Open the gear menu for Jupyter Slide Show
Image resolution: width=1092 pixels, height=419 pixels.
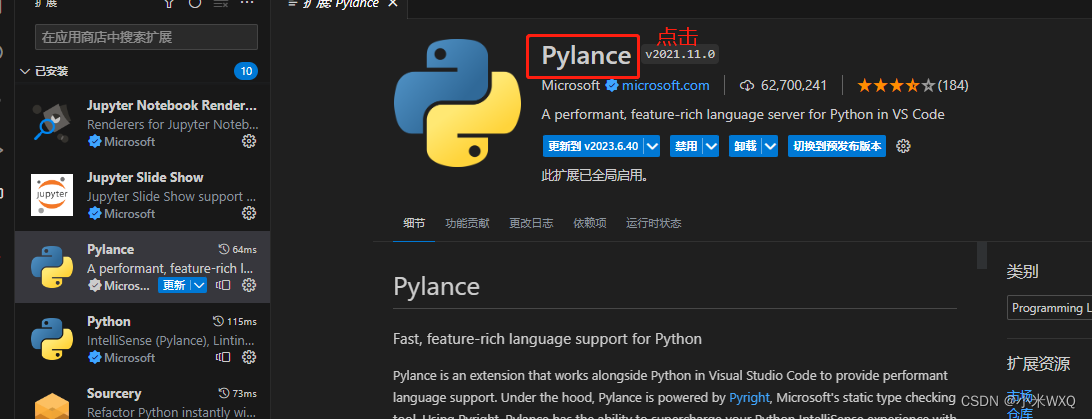(x=249, y=213)
